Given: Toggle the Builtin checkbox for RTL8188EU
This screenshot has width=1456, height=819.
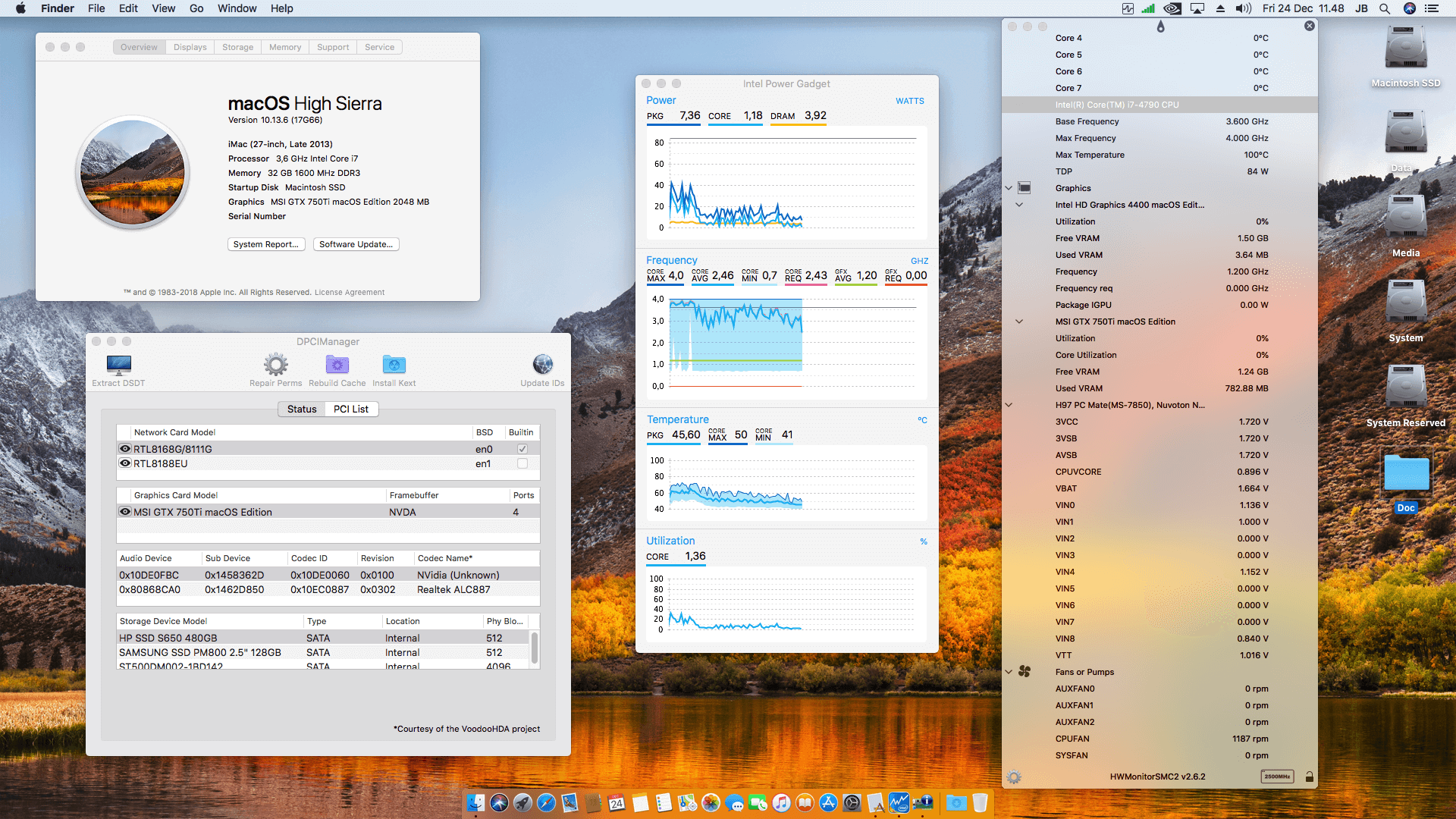Looking at the screenshot, I should point(522,463).
